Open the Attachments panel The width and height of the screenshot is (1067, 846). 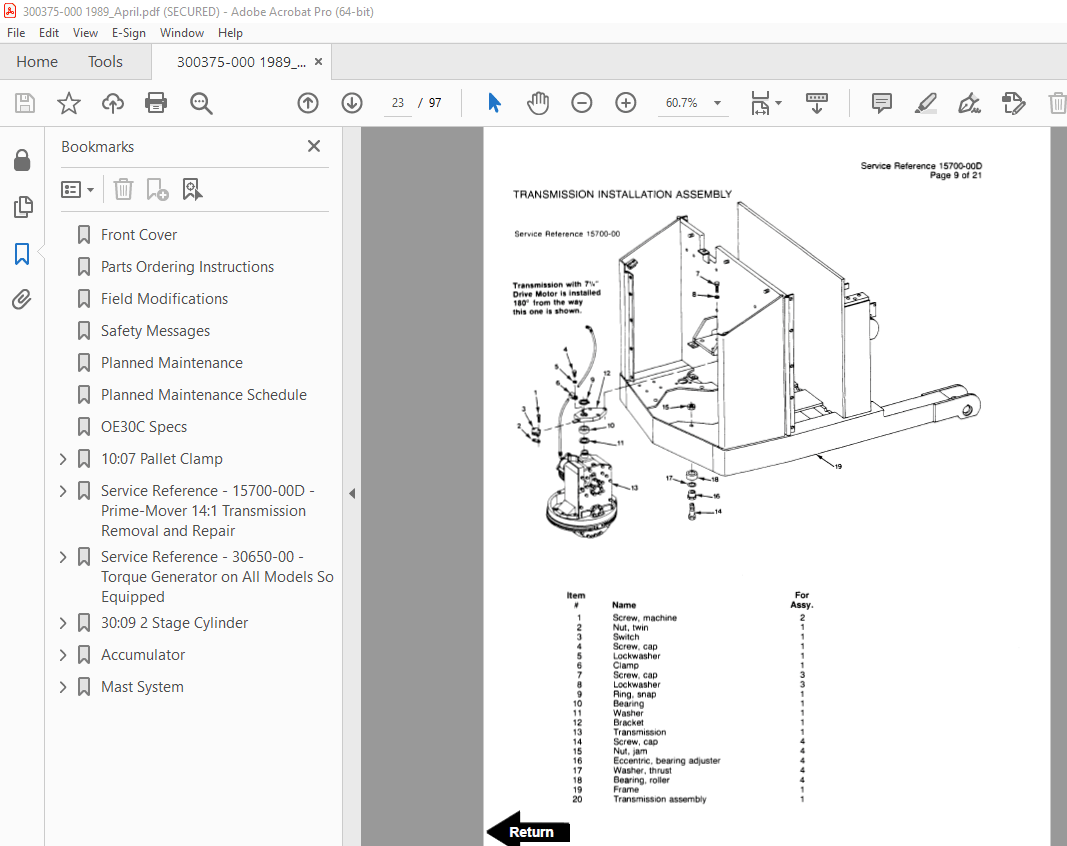pos(22,299)
